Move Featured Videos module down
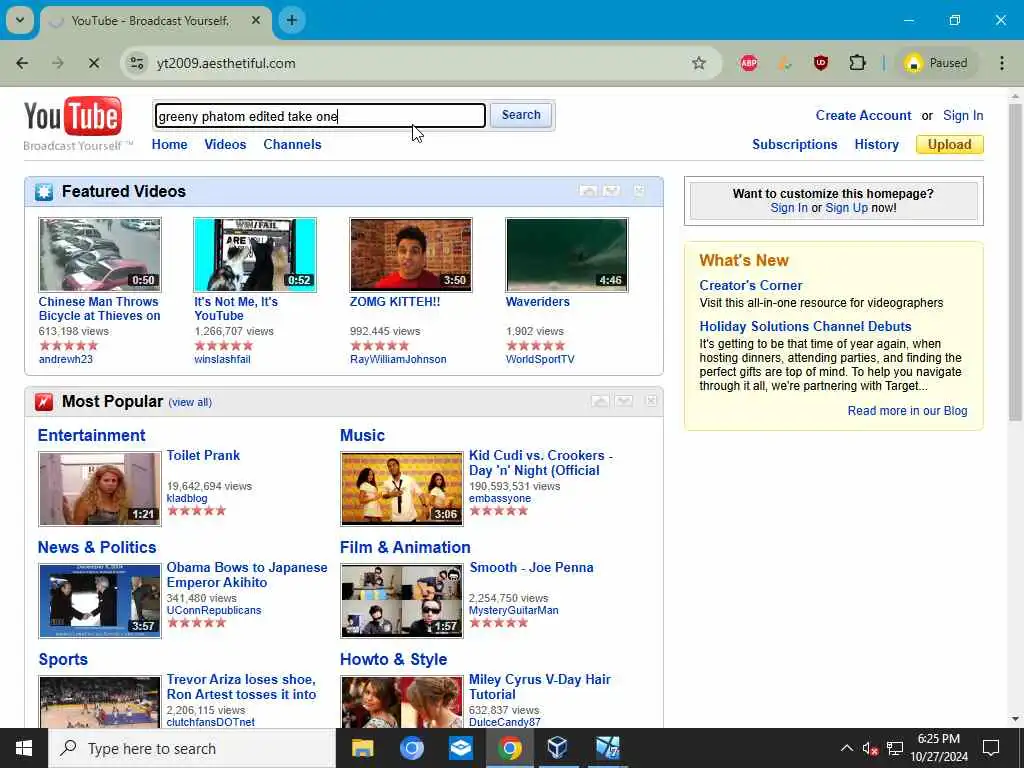 pyautogui.click(x=611, y=191)
